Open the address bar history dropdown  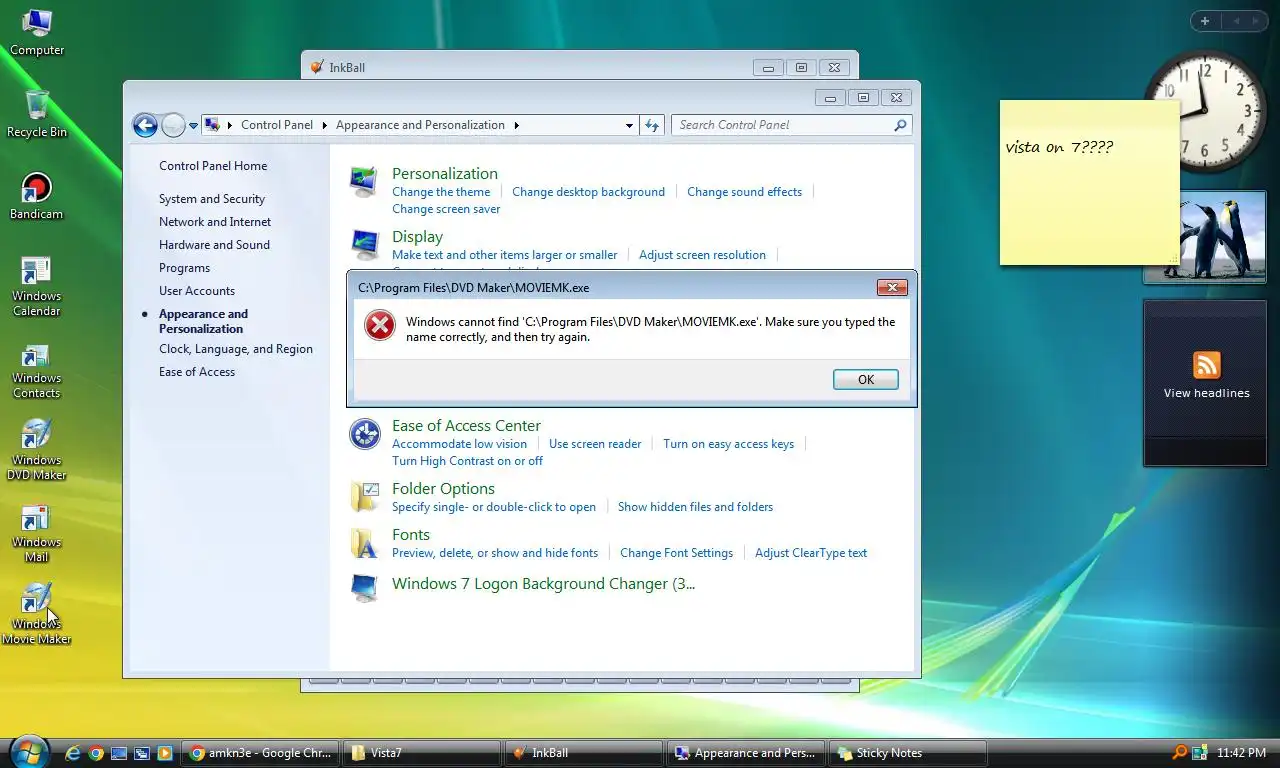point(629,125)
